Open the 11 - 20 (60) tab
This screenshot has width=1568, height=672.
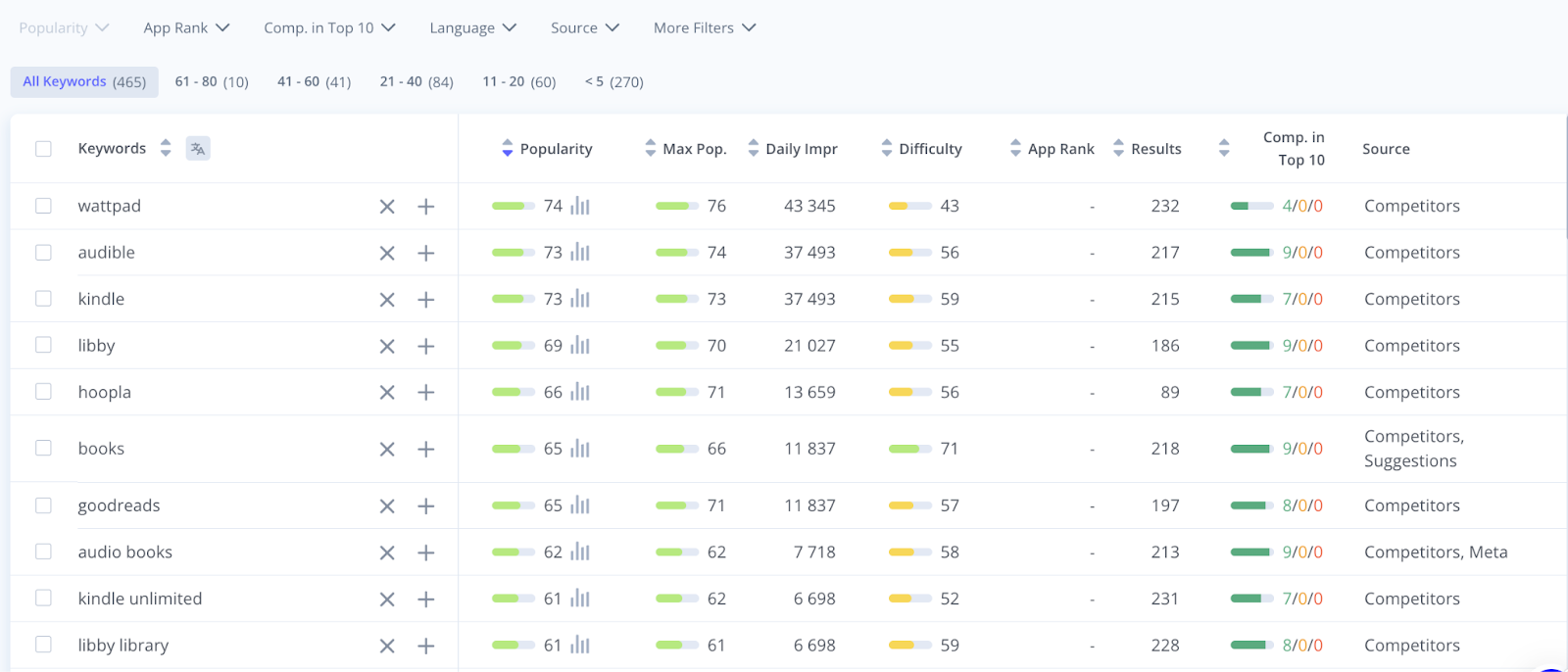(x=519, y=82)
